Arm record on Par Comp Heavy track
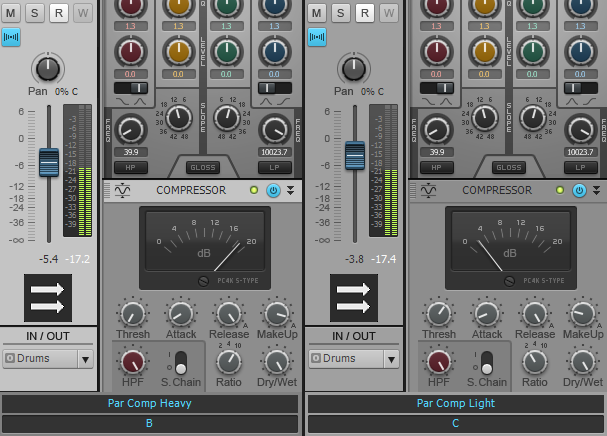 click(59, 13)
